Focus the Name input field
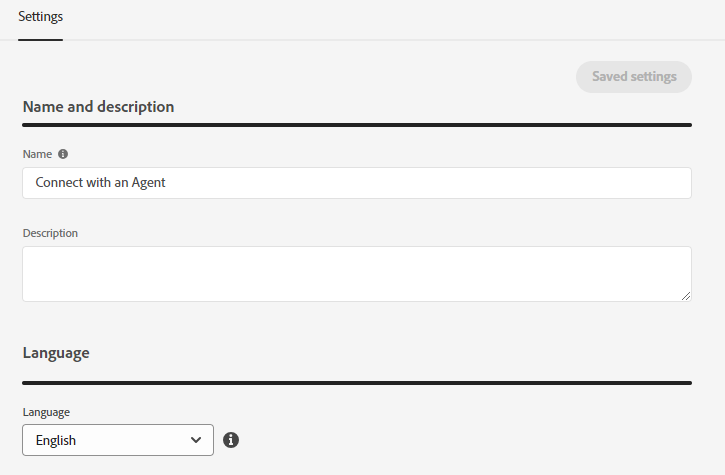The image size is (725, 475). click(357, 183)
